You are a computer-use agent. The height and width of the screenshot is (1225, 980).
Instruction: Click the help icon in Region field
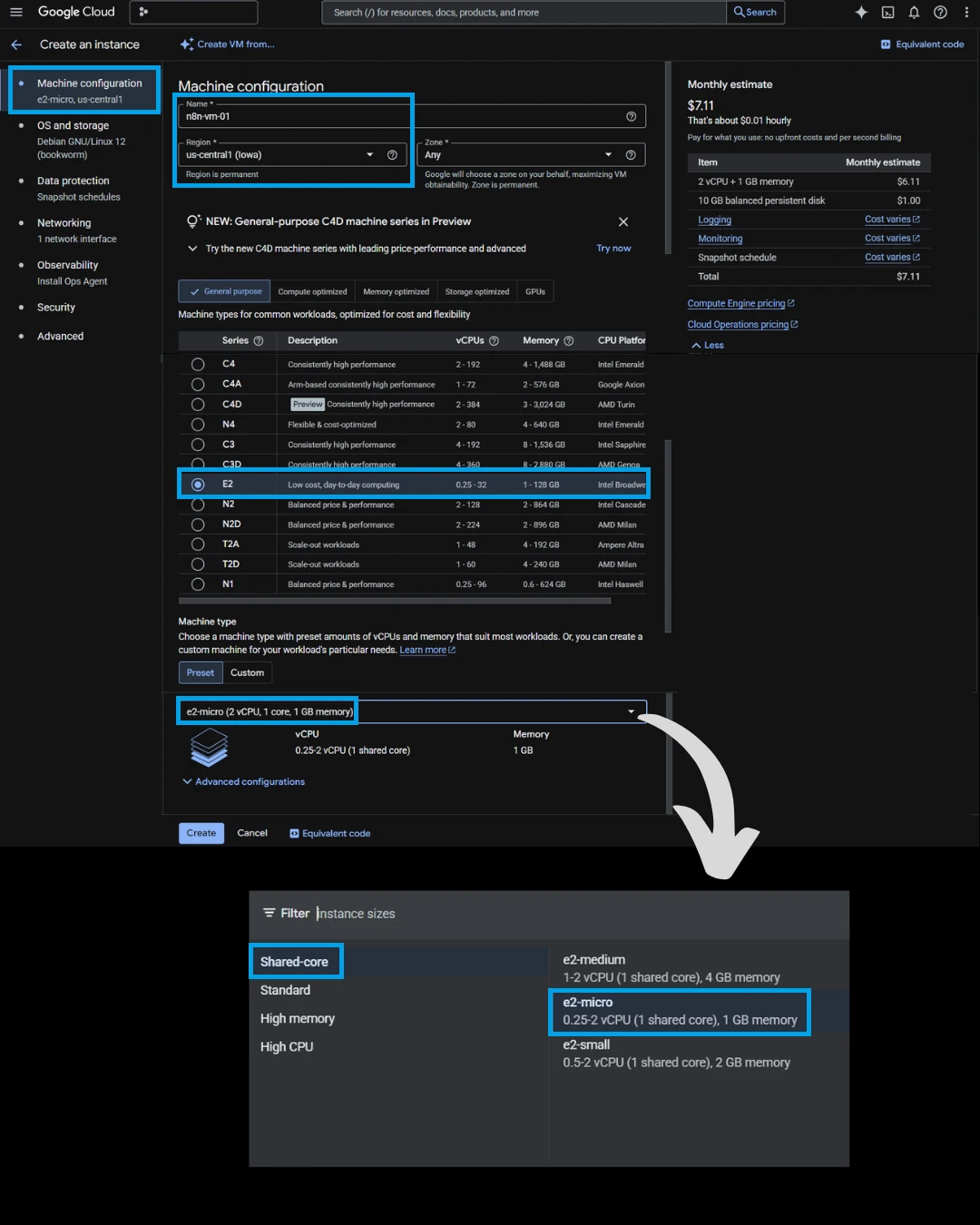tap(392, 154)
